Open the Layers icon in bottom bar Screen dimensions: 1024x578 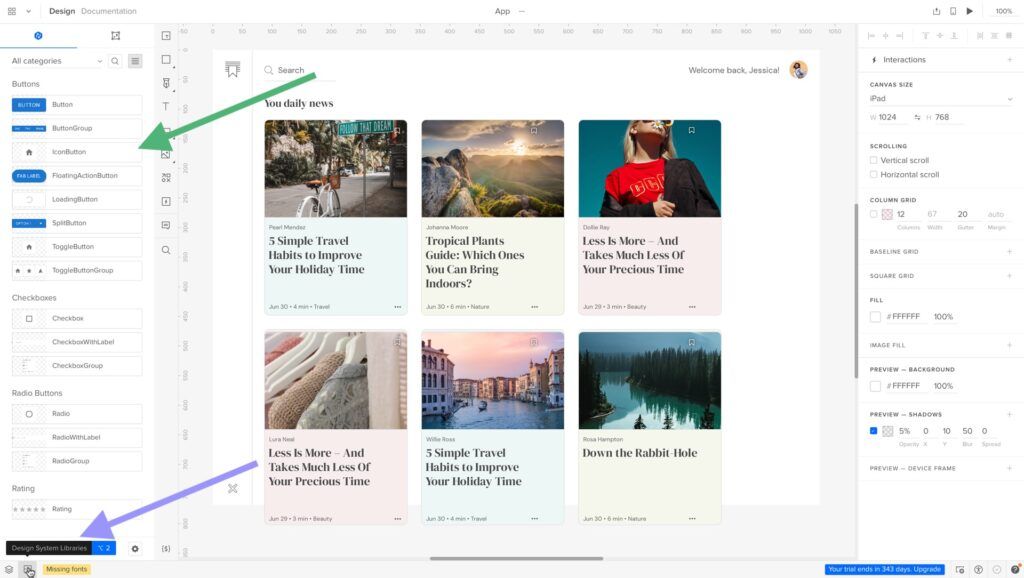(9, 569)
